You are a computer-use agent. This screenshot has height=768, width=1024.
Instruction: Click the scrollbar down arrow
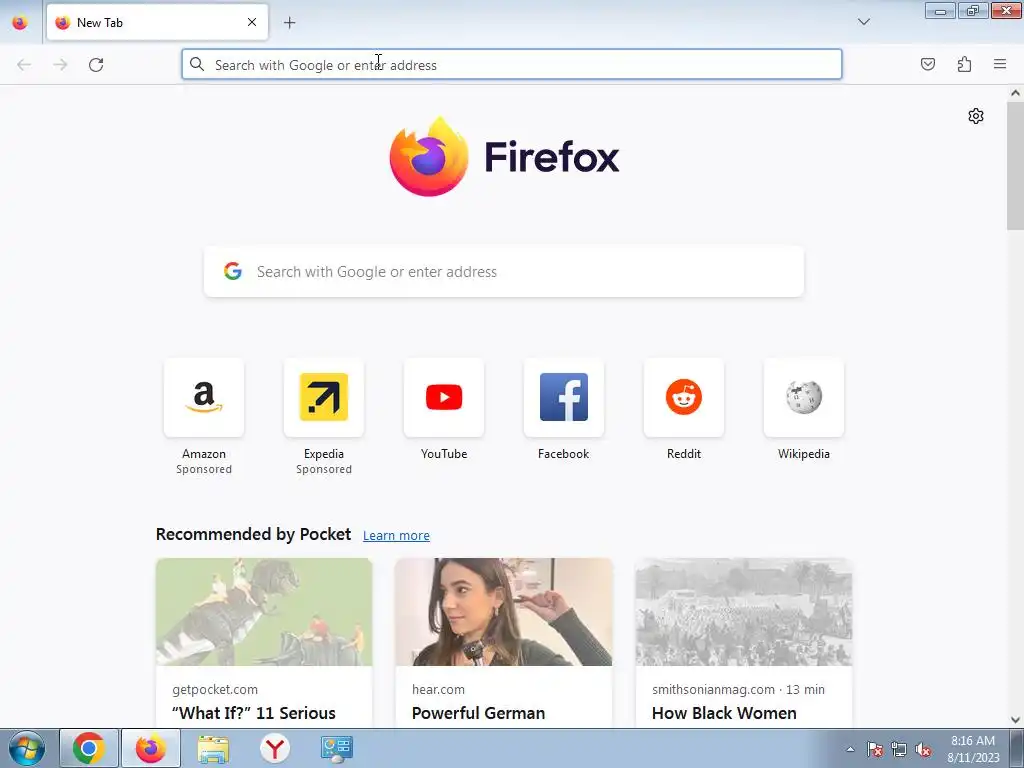tap(1015, 720)
